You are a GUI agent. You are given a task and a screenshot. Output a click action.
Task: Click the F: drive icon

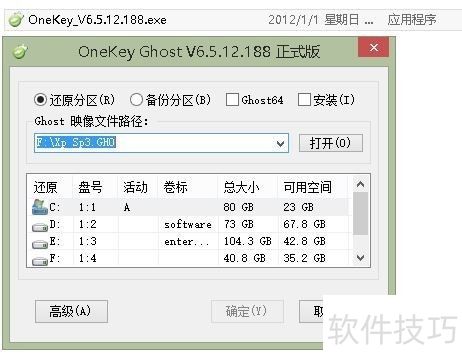pyautogui.click(x=40, y=261)
